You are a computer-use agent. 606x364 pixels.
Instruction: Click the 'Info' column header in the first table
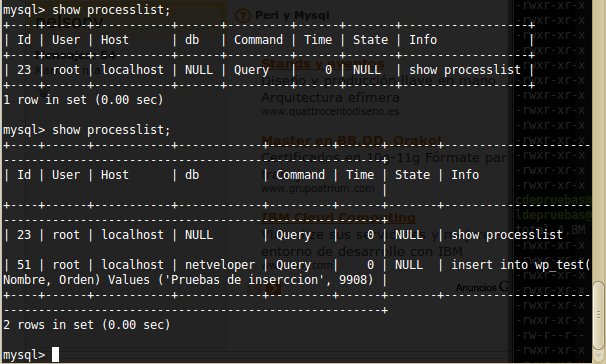click(x=423, y=40)
